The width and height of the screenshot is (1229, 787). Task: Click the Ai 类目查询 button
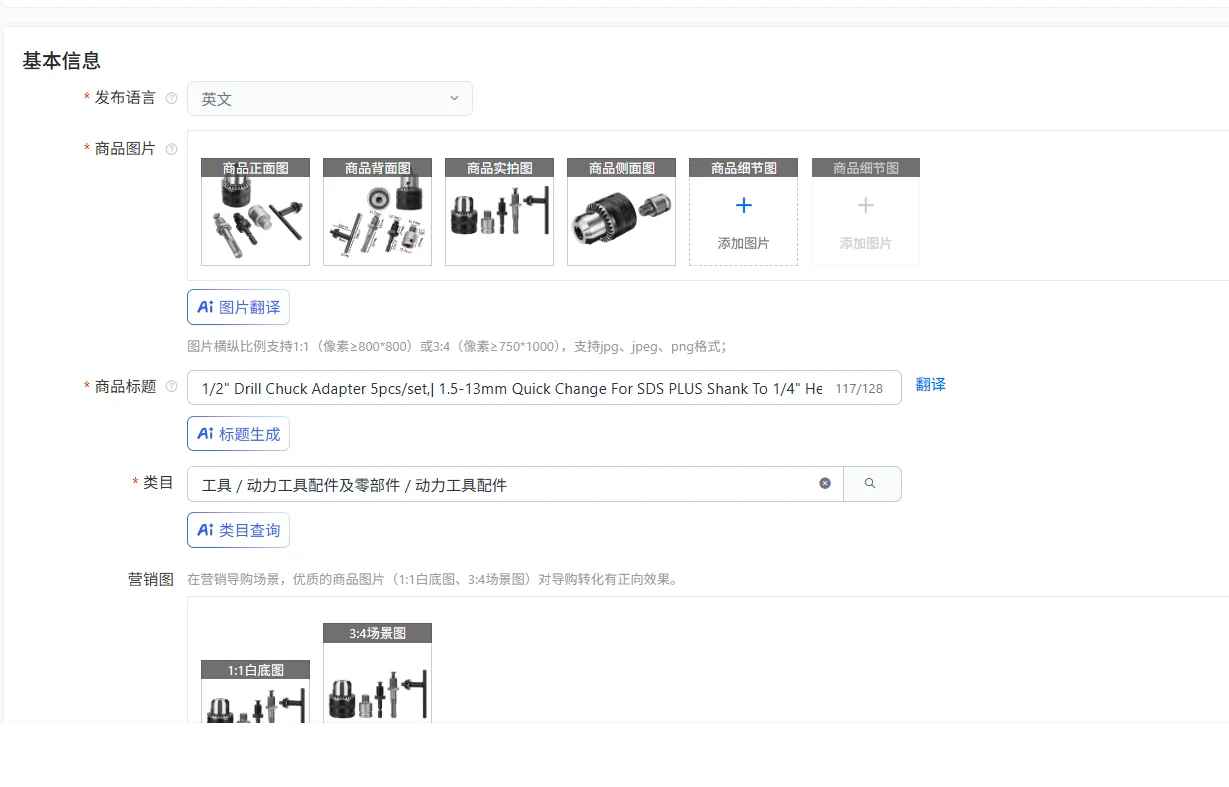[238, 530]
